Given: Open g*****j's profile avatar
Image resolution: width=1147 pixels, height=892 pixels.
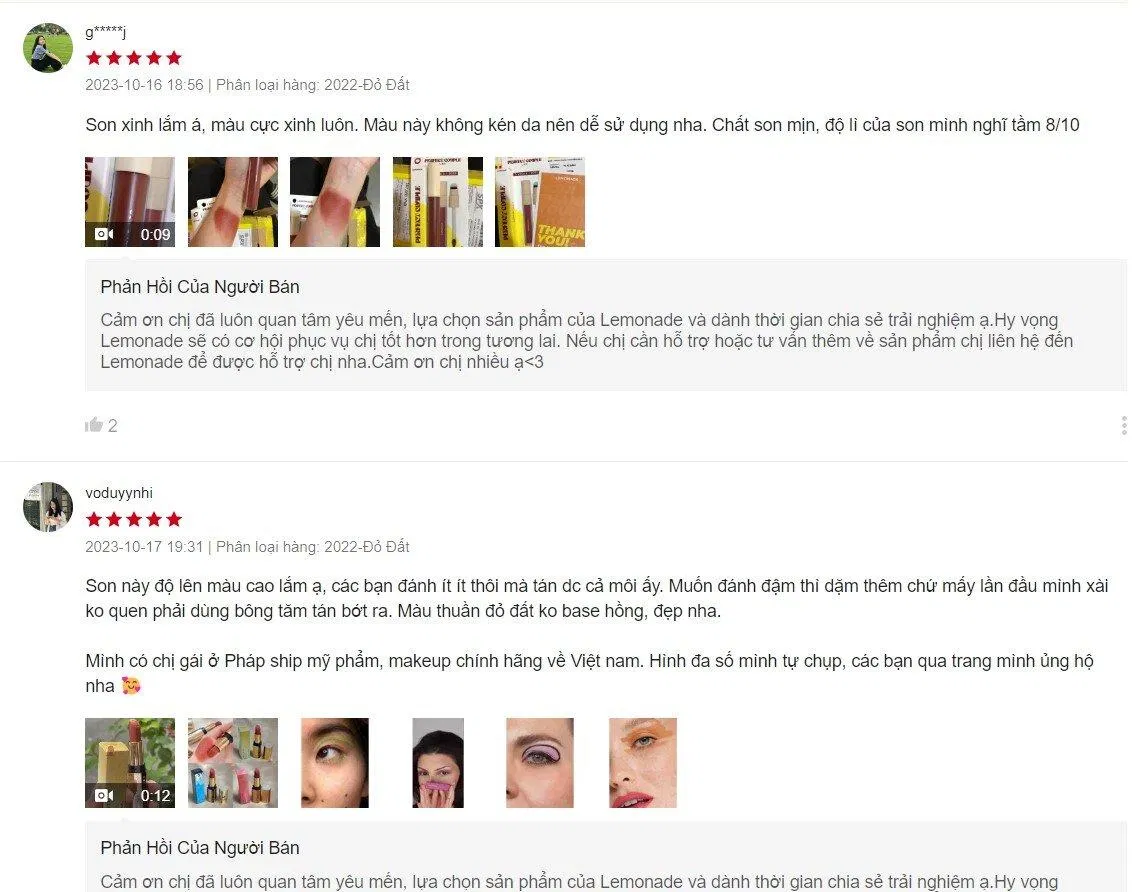Looking at the screenshot, I should [48, 48].
